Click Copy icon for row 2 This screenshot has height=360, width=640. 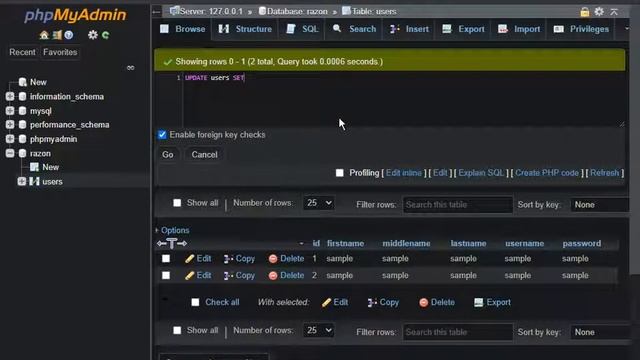point(228,276)
